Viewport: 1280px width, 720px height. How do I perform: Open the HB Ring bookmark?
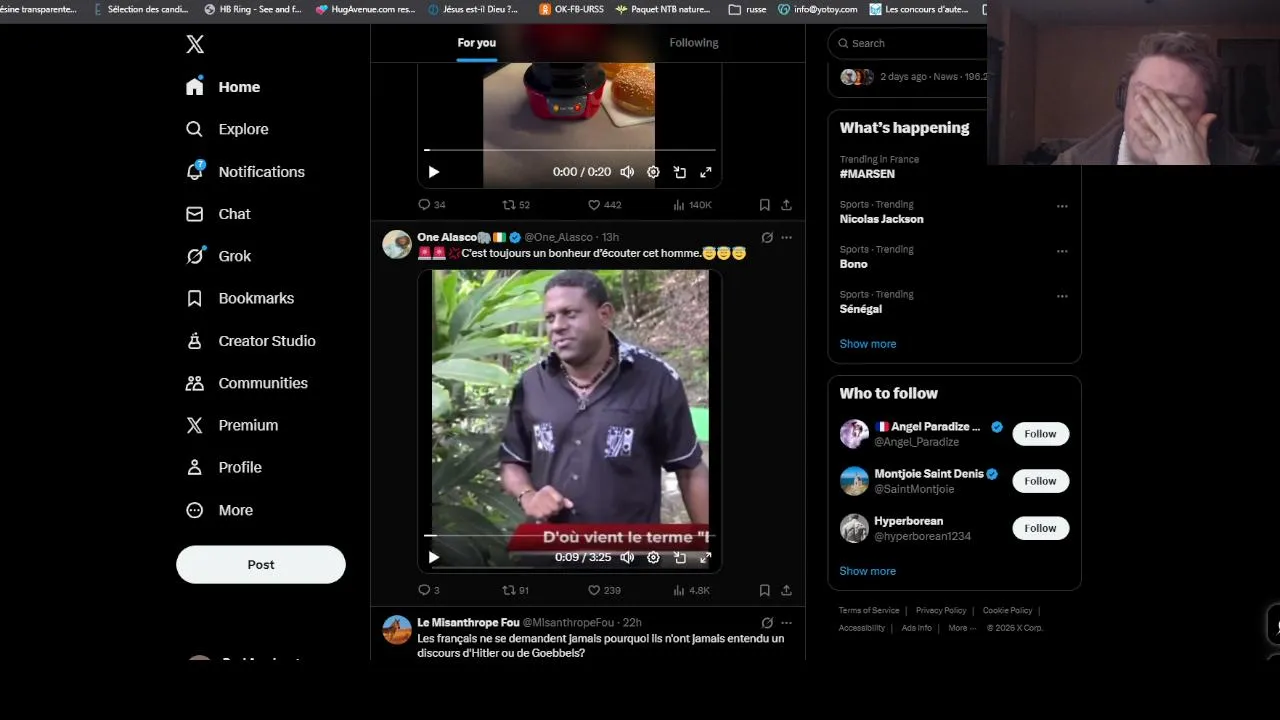point(253,9)
